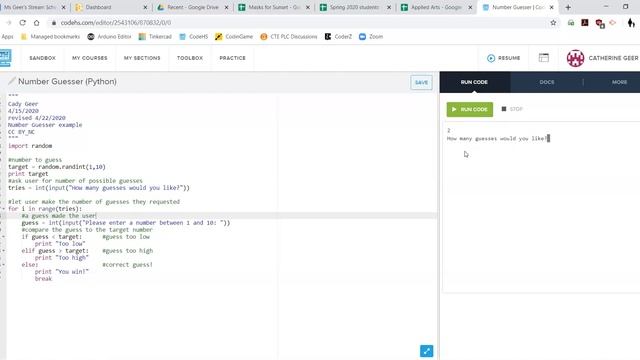The width and height of the screenshot is (640, 360).
Task: Click the site lock icon in address bar
Action: tap(53, 23)
